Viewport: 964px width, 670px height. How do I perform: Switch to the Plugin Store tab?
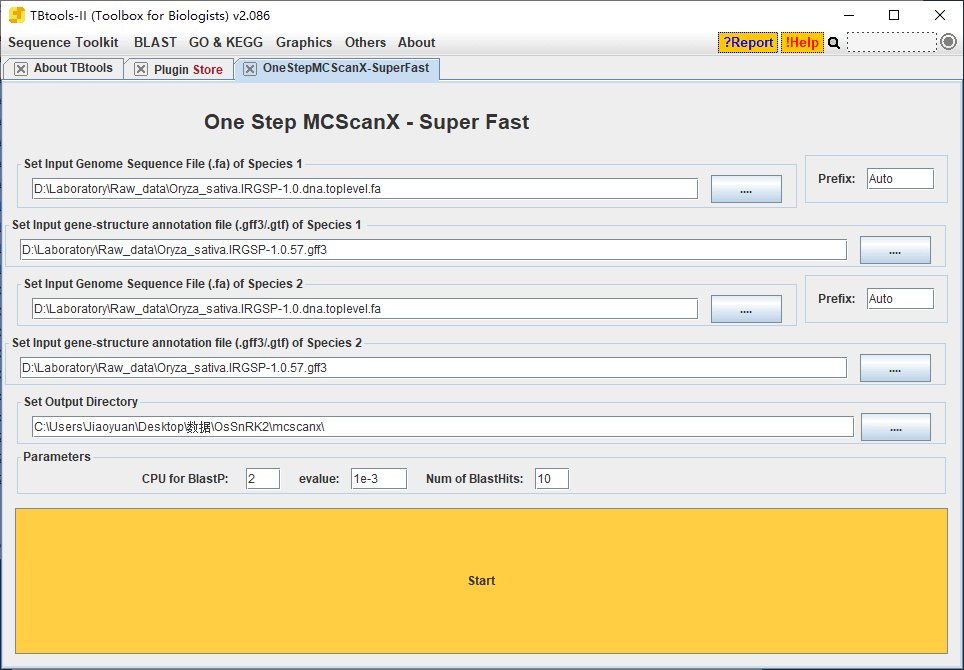point(188,69)
